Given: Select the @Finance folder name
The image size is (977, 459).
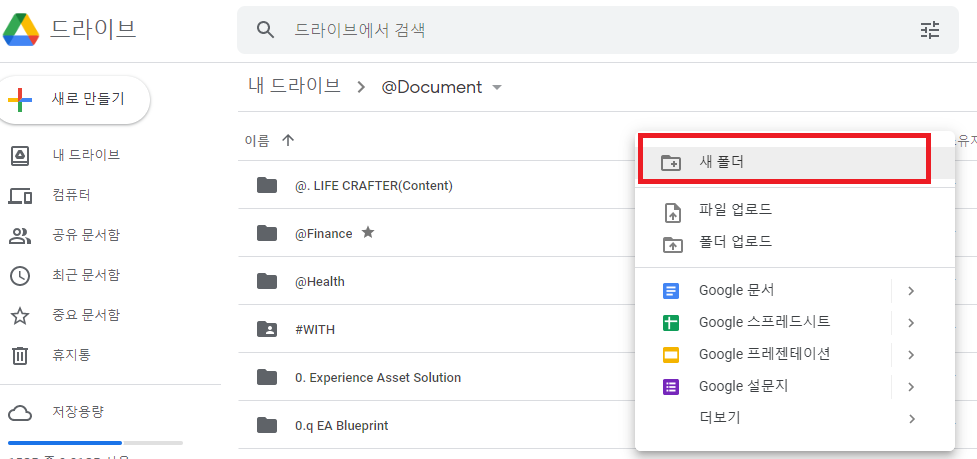Looking at the screenshot, I should [323, 234].
